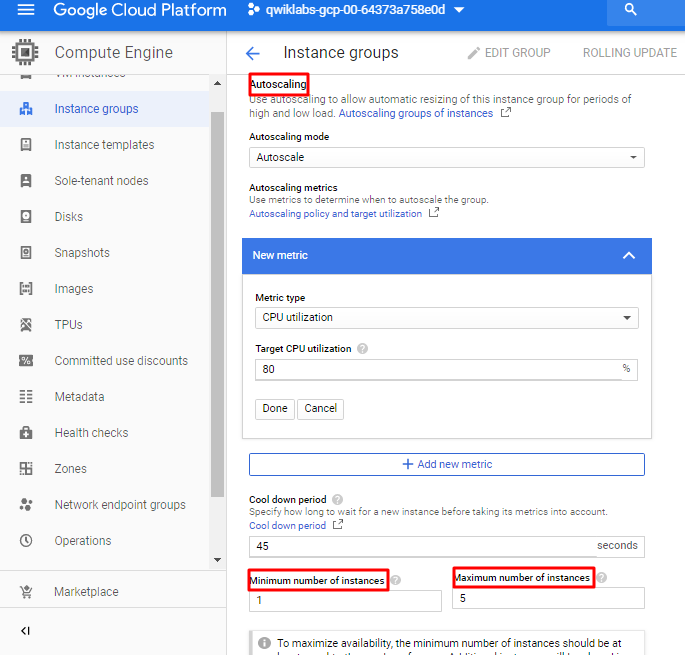Click ROLLING UPDATE button
The width and height of the screenshot is (685, 655).
630,53
